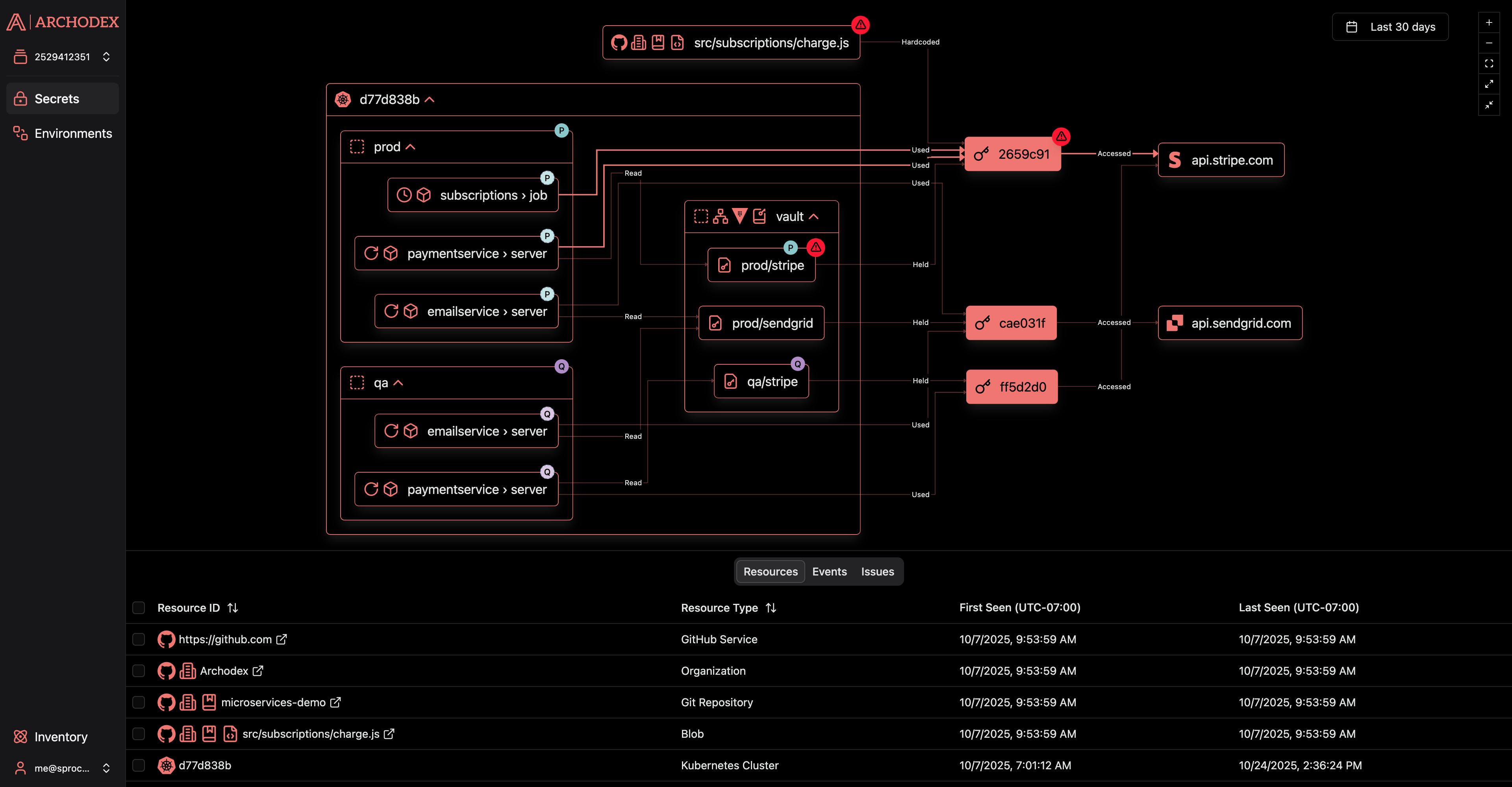Screen dimensions: 1512x787
Task: Switch to the Events tab
Action: pos(829,572)
